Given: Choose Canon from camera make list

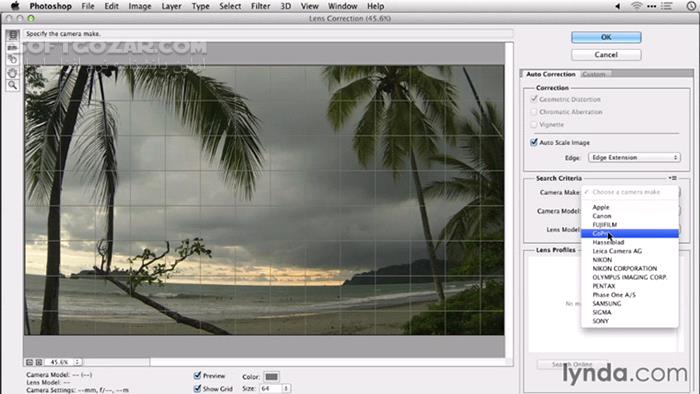Looking at the screenshot, I should 629,216.
